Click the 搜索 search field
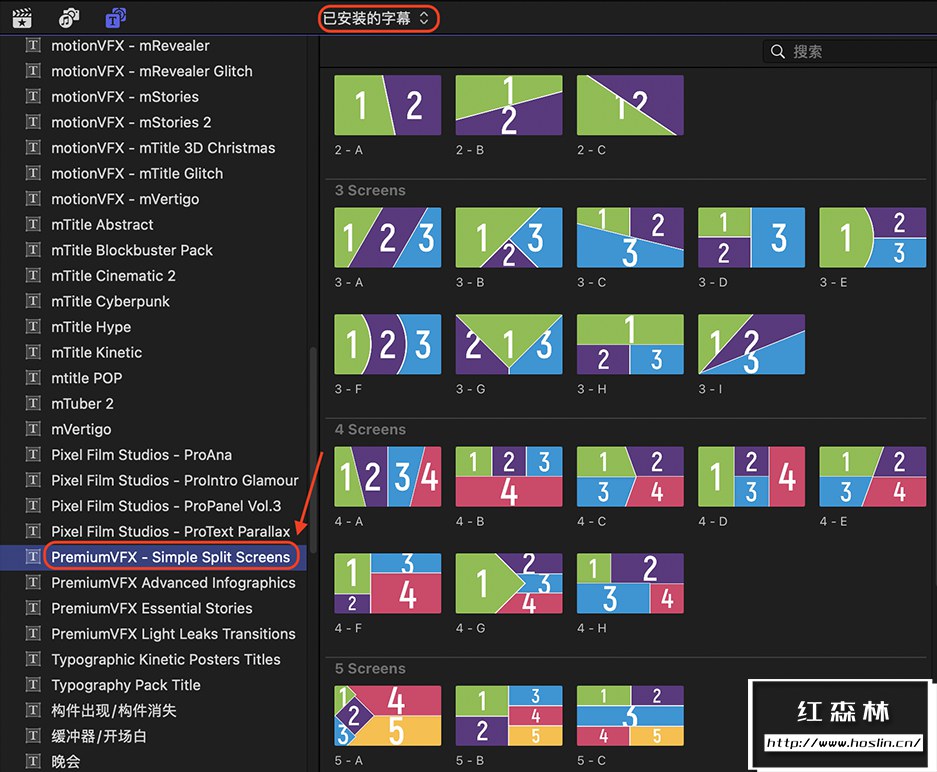The width and height of the screenshot is (937, 772). click(850, 52)
